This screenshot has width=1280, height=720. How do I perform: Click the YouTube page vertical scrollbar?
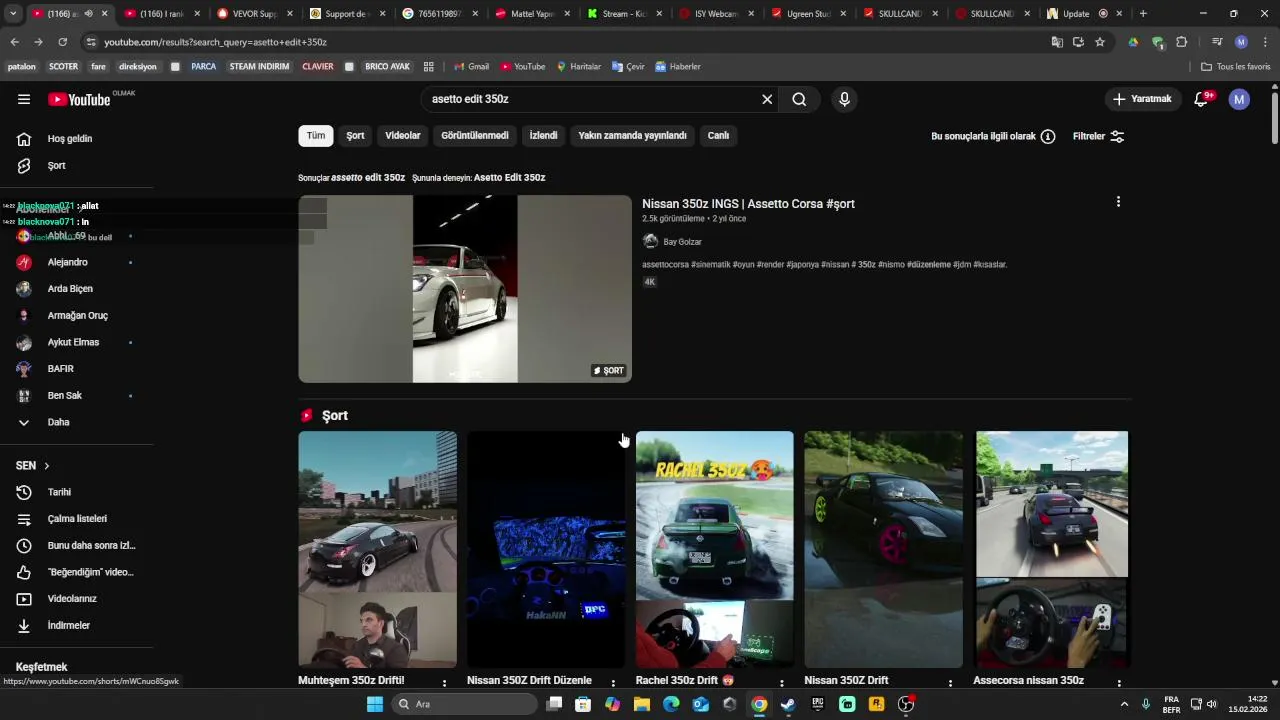[x=1274, y=120]
